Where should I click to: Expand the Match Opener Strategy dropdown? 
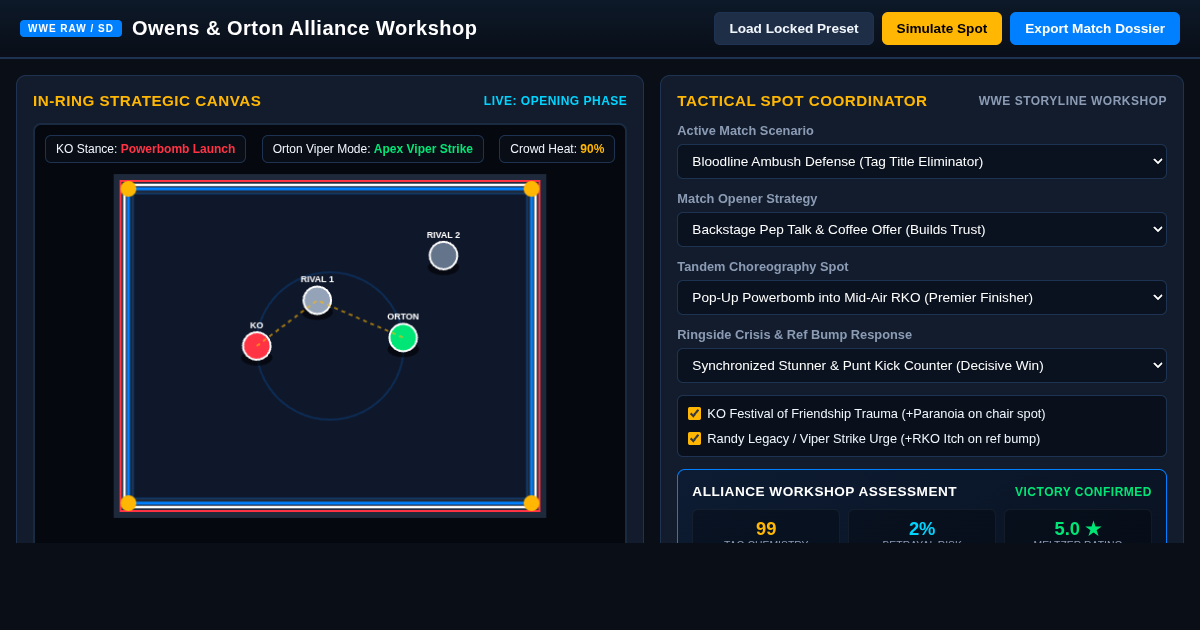point(922,229)
